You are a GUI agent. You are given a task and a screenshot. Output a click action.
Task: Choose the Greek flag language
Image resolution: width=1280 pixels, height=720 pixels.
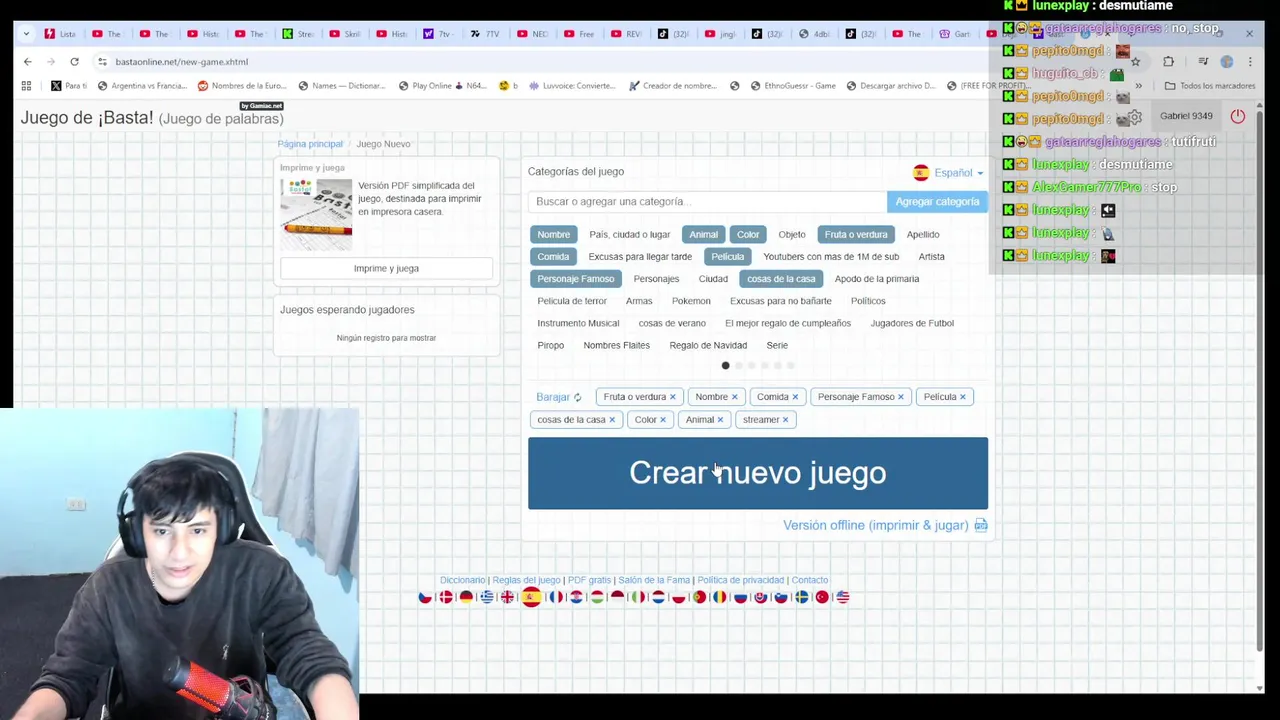[487, 597]
